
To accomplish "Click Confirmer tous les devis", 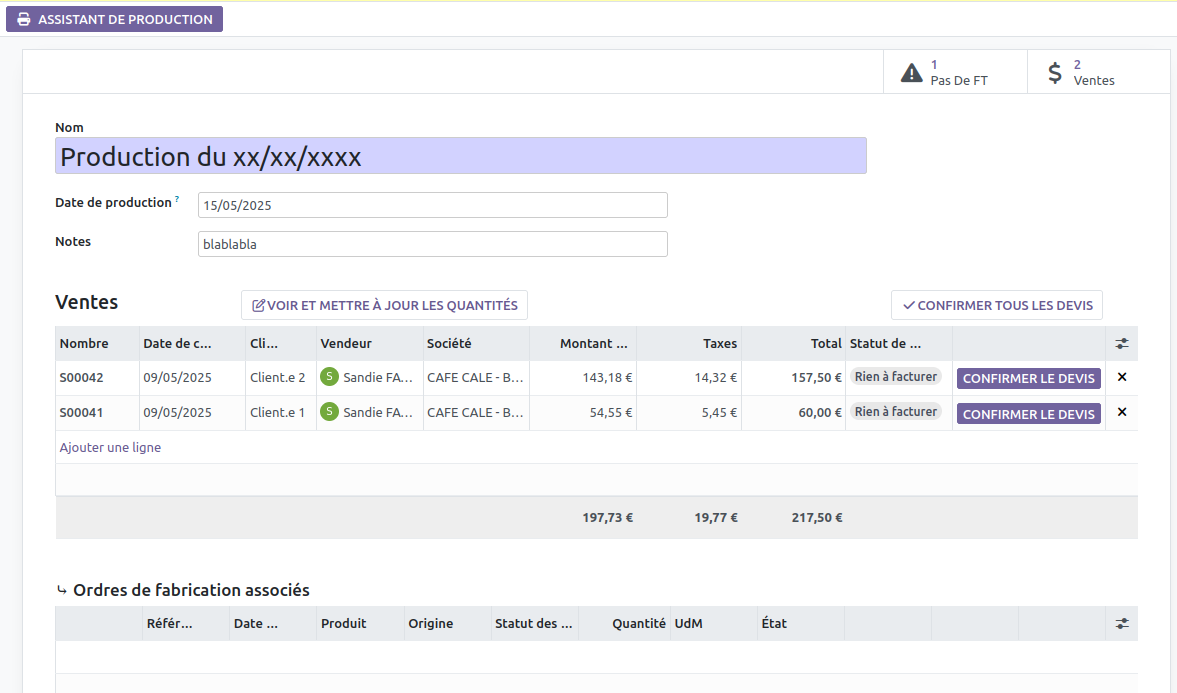I will click(997, 306).
